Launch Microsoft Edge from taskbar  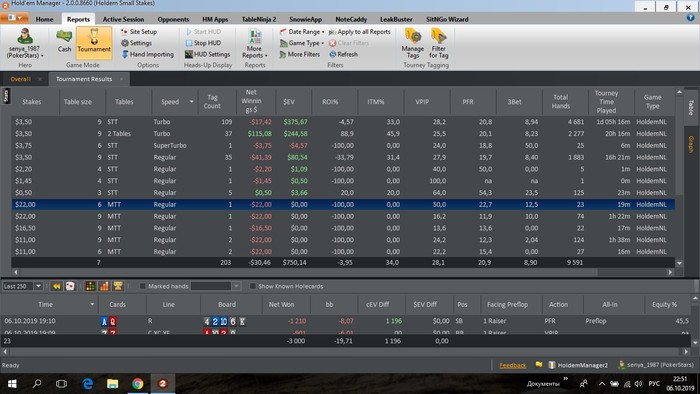88,384
